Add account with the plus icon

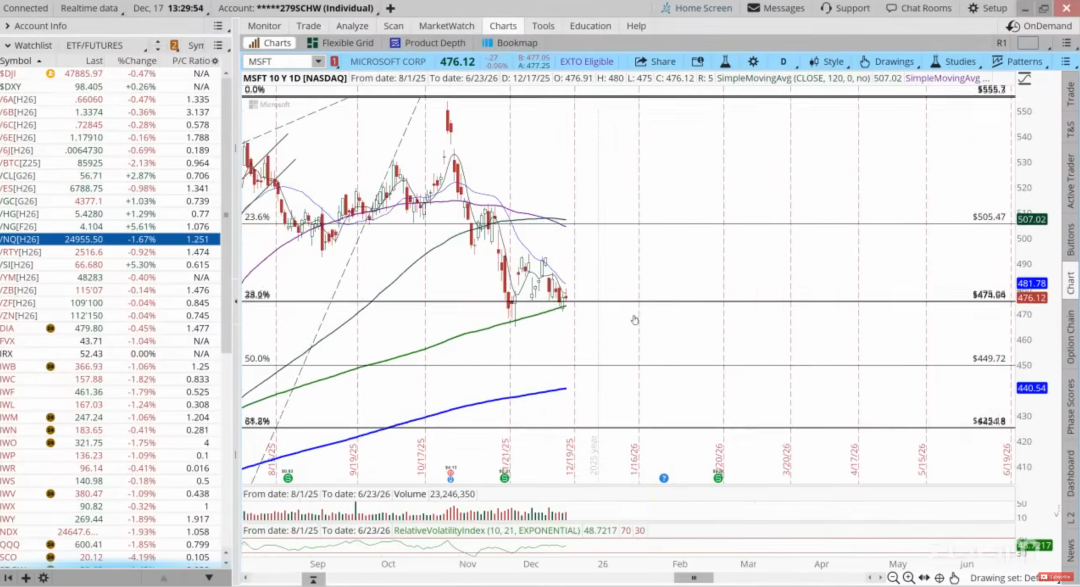tap(391, 8)
